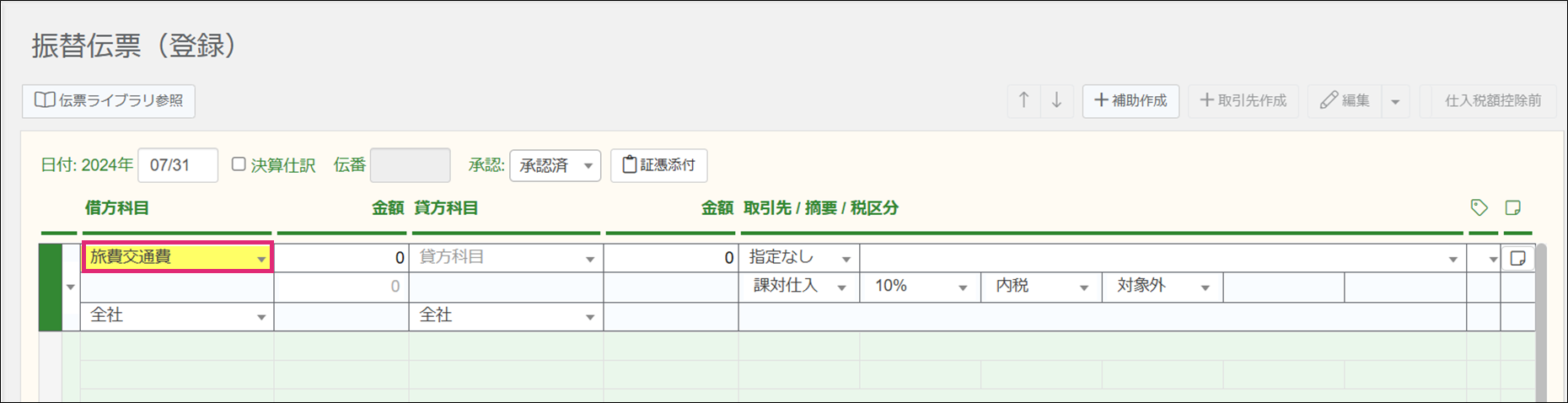This screenshot has height=403, width=1568.
Task: Click the date input field 07/31
Action: coord(178,165)
